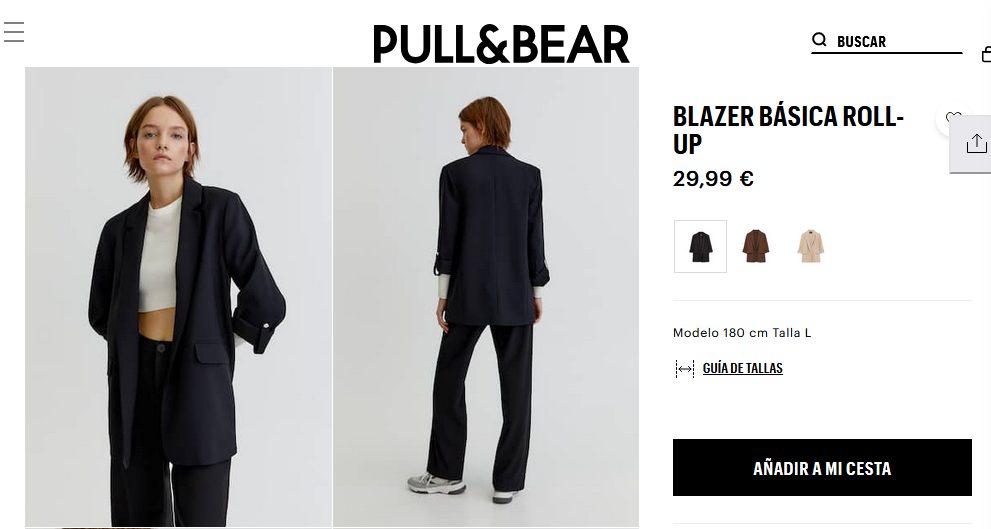991x529 pixels.
Task: Click the 29,99 € price text
Action: 713,179
